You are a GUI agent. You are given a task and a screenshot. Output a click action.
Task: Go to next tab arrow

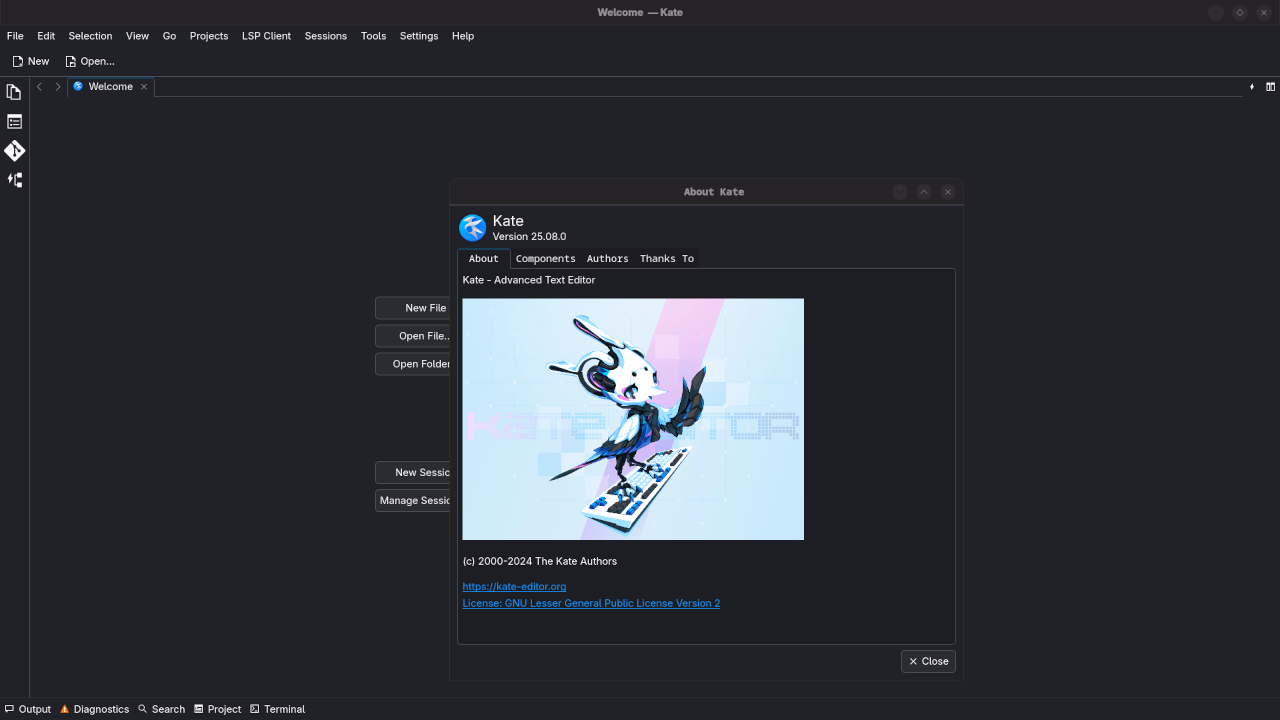(58, 87)
